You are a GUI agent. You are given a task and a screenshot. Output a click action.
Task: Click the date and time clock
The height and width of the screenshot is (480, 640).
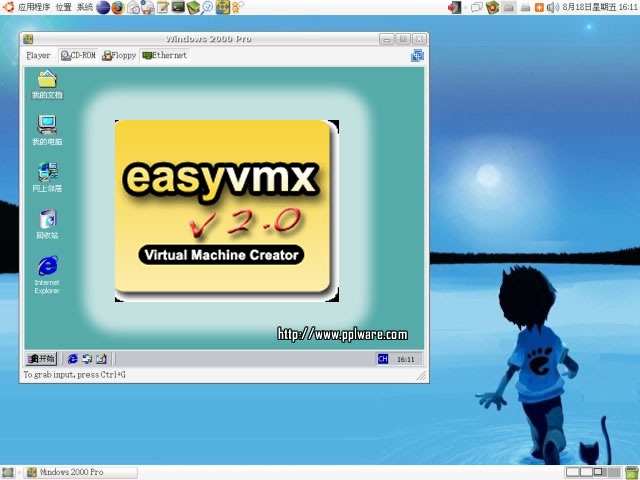[600, 7]
